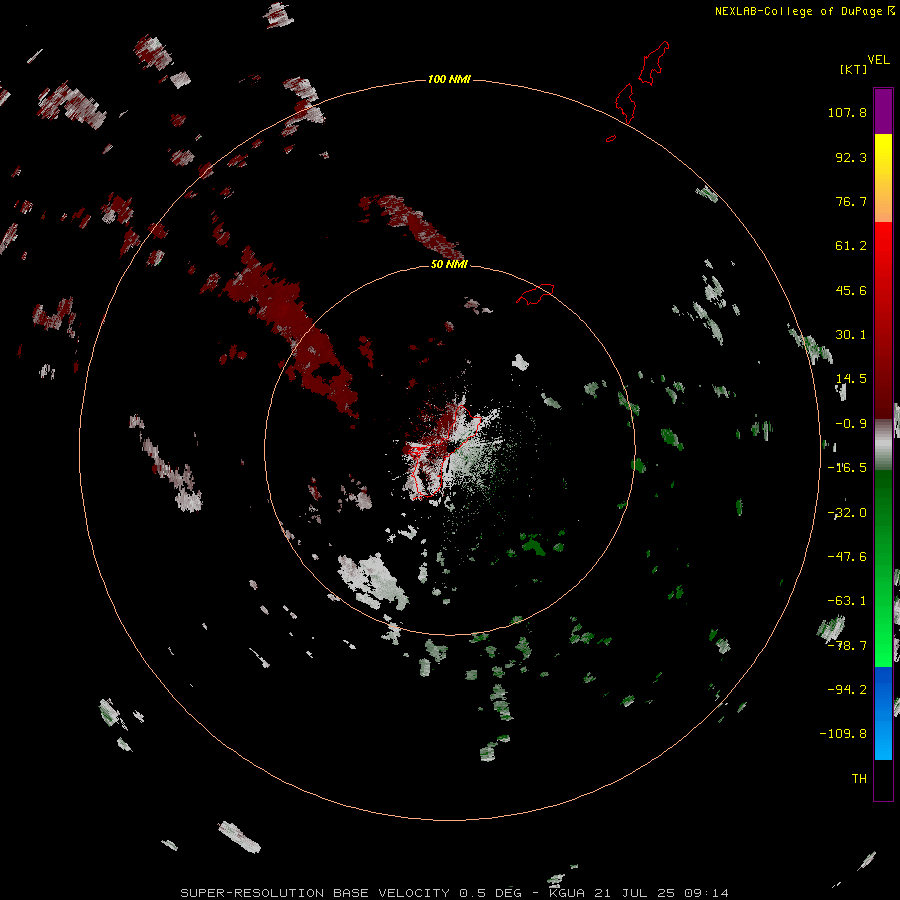This screenshot has height=900, width=900.
Task: Click the 14.5 legend value
Action: coord(851,379)
